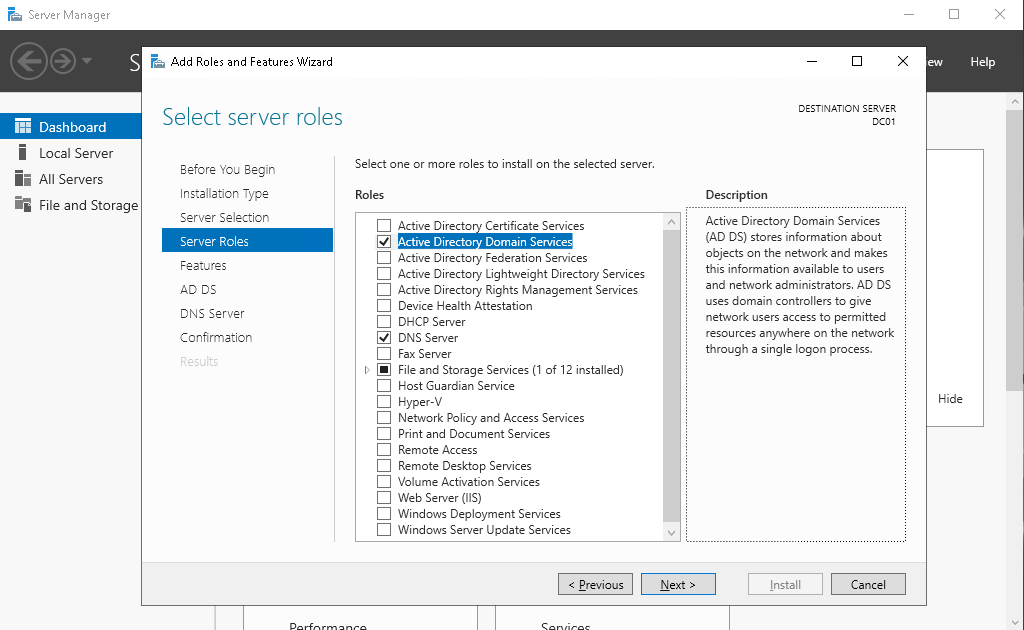Screen dimensions: 1024x630
Task: Check Active Directory Federation Services
Action: coord(384,258)
